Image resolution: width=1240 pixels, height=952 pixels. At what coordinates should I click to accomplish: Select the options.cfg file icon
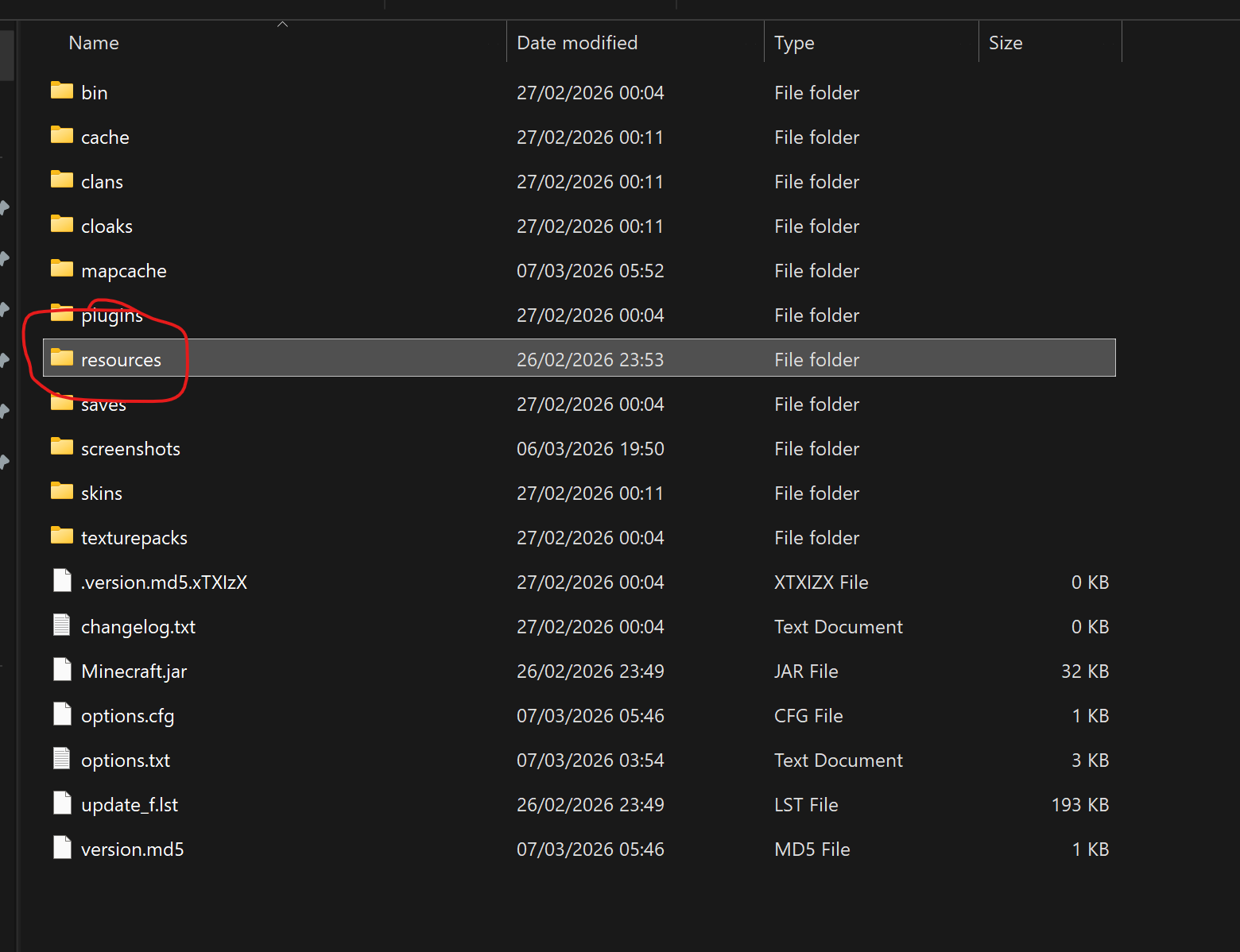(62, 714)
